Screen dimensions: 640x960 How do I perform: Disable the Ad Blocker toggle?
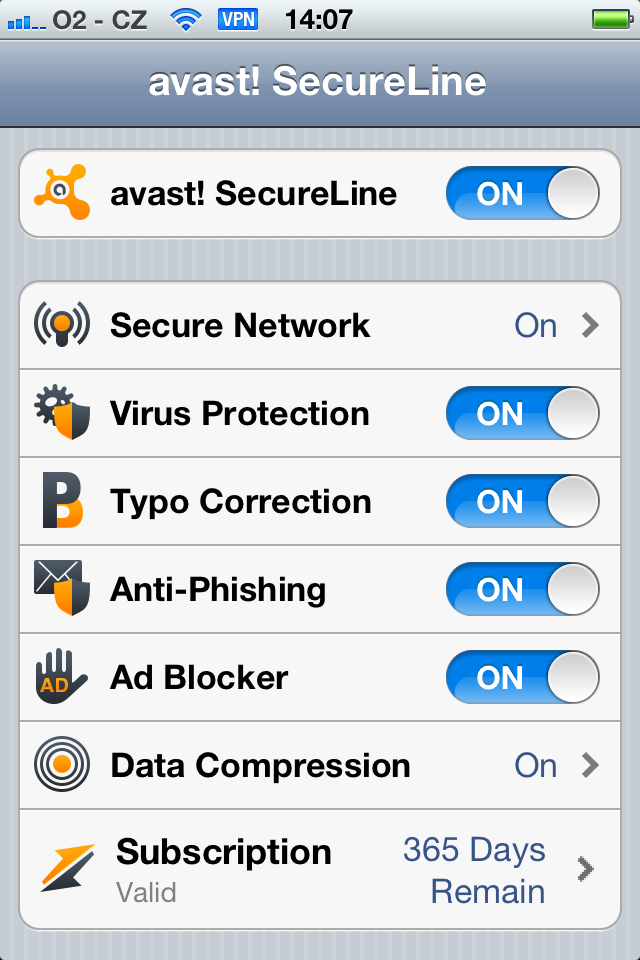point(522,677)
